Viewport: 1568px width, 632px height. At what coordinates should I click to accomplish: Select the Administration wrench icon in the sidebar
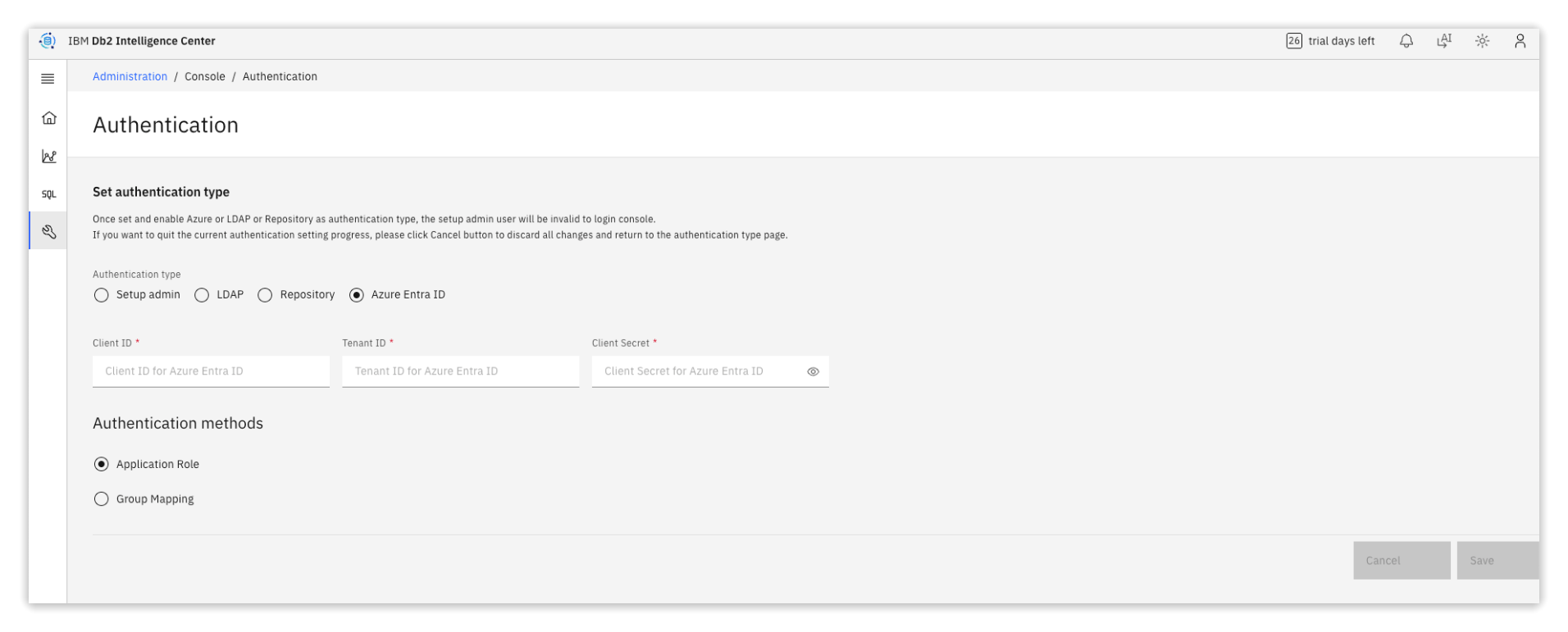click(x=48, y=232)
